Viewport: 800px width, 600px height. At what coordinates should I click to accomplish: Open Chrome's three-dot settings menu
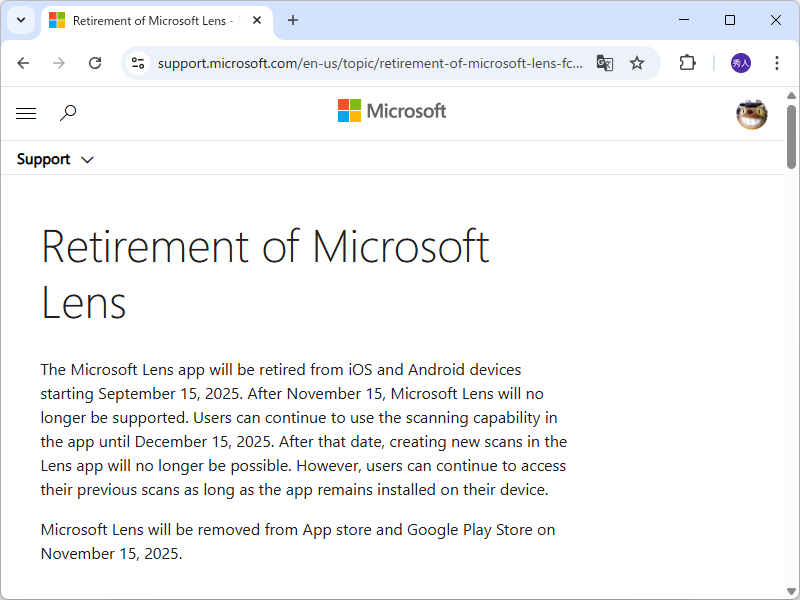click(x=777, y=62)
